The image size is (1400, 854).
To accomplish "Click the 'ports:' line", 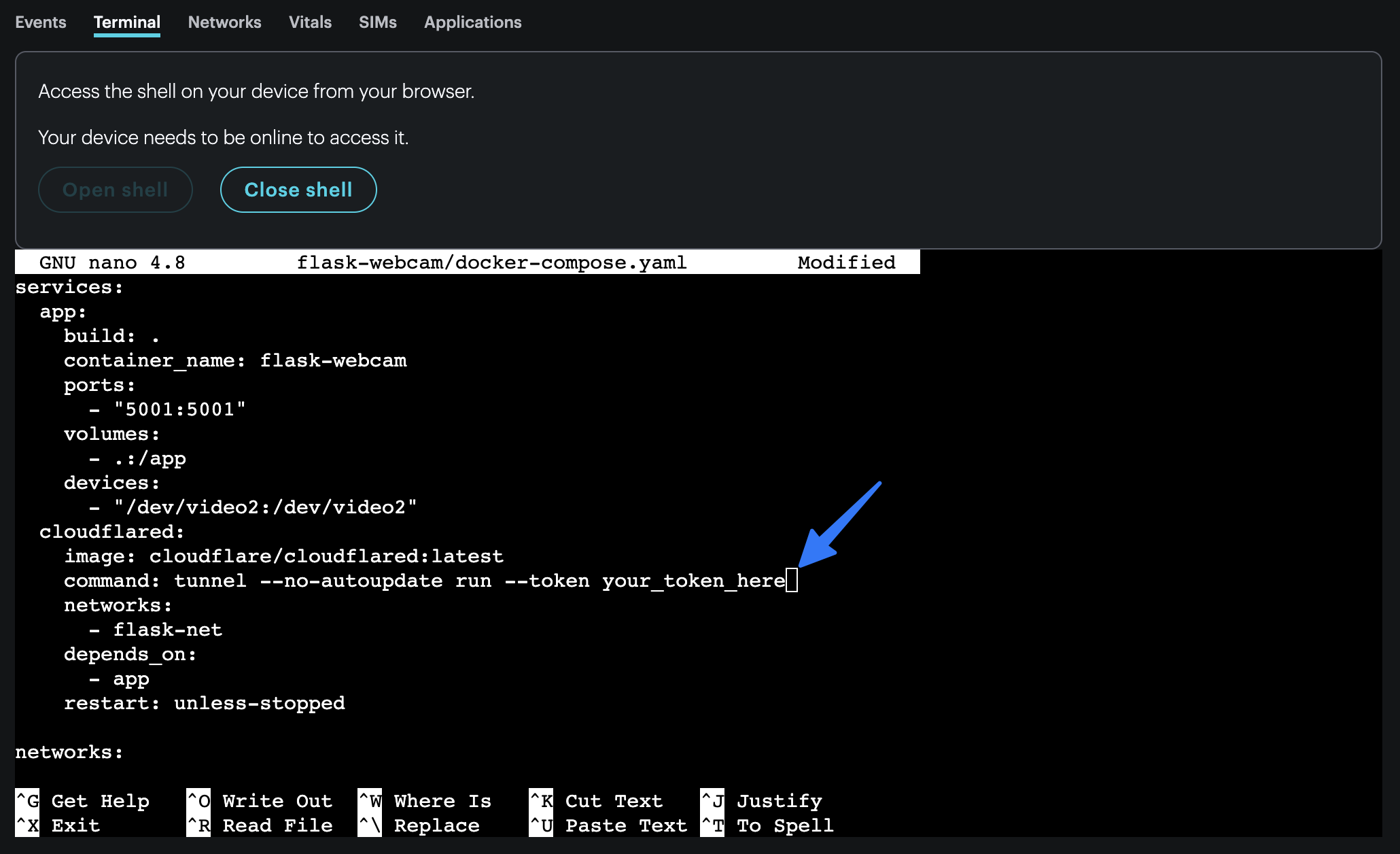I will (100, 385).
